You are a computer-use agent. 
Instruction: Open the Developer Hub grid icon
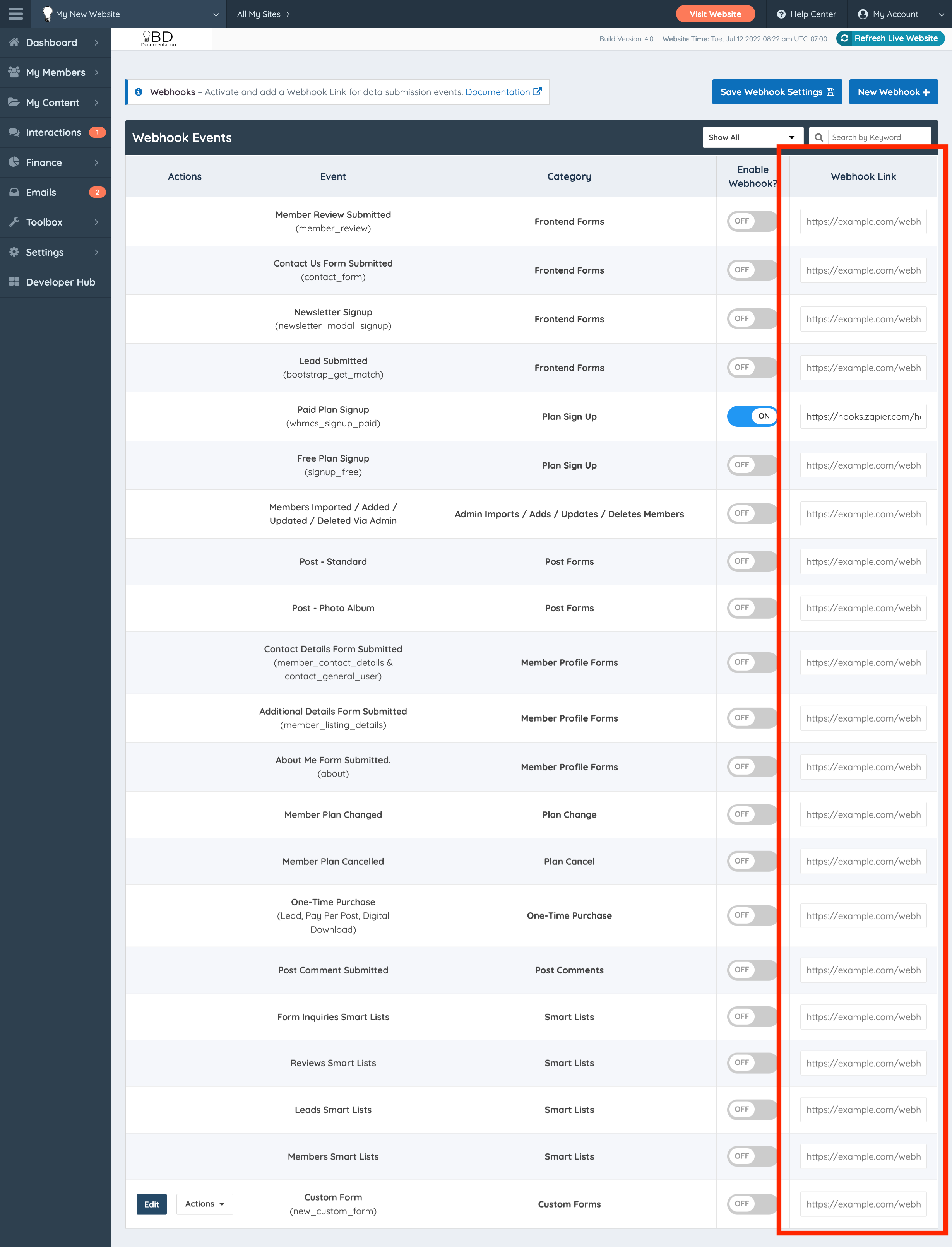tap(14, 282)
